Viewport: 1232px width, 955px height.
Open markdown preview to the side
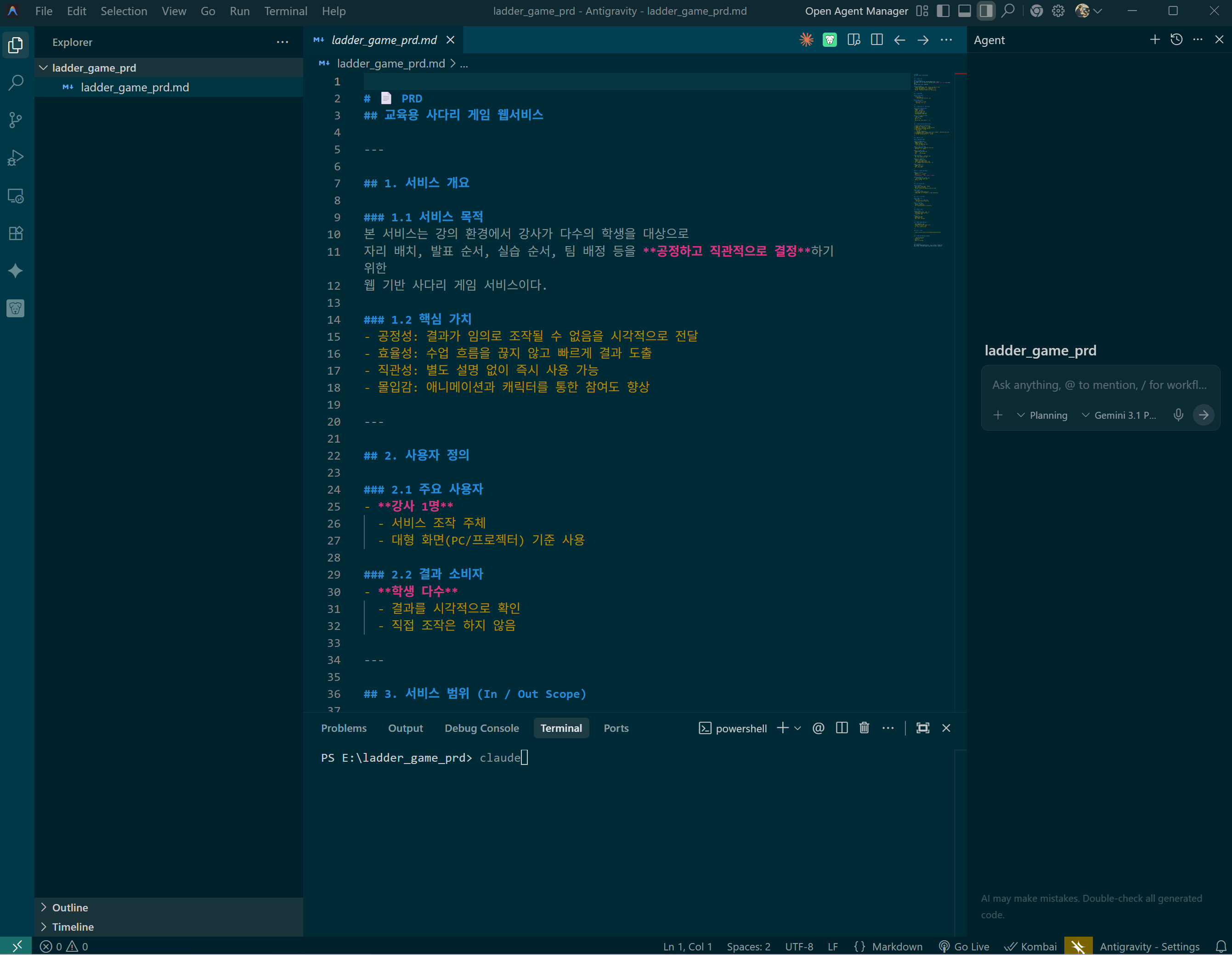coord(853,40)
